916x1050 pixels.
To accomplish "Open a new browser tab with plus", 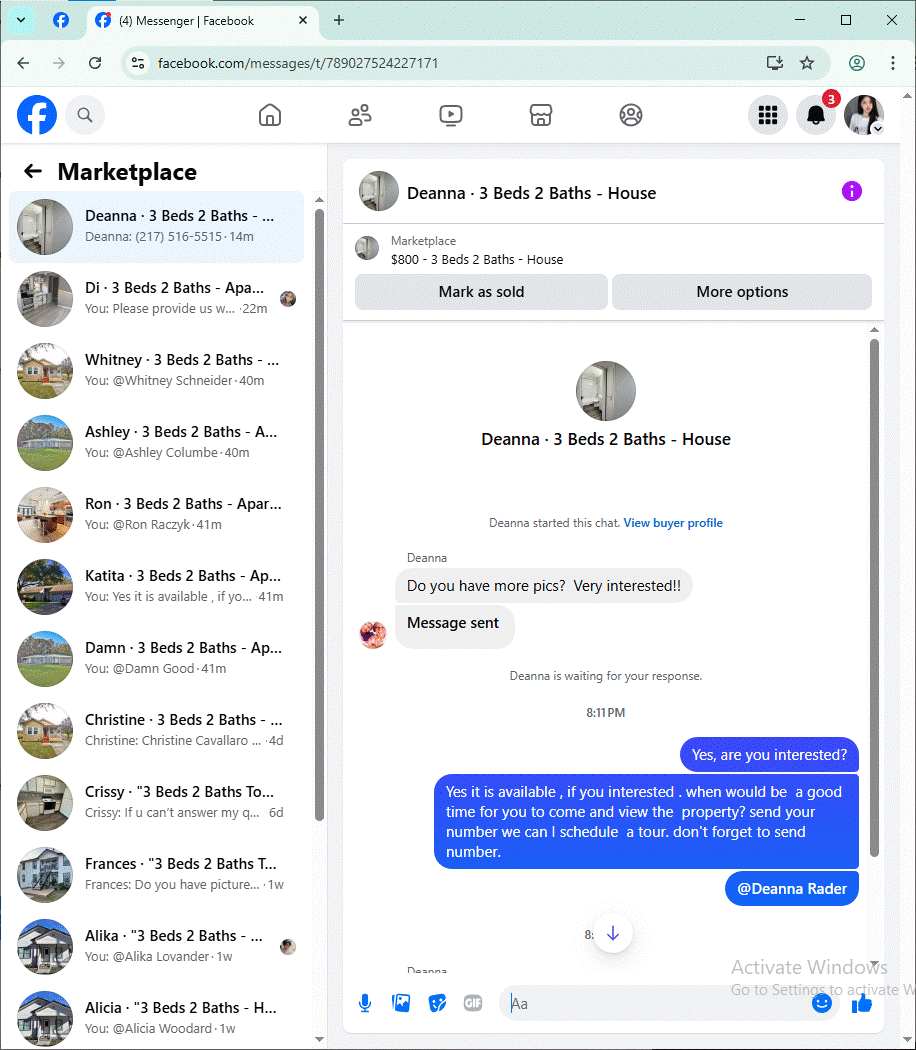I will (x=339, y=20).
